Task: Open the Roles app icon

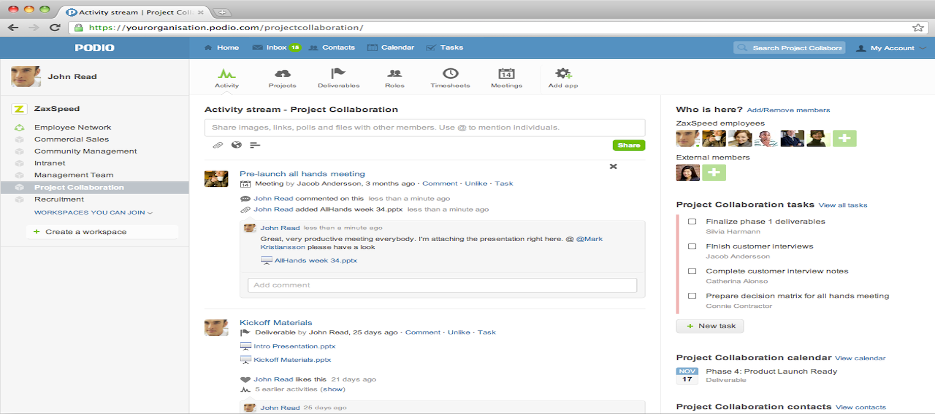Action: pos(394,73)
